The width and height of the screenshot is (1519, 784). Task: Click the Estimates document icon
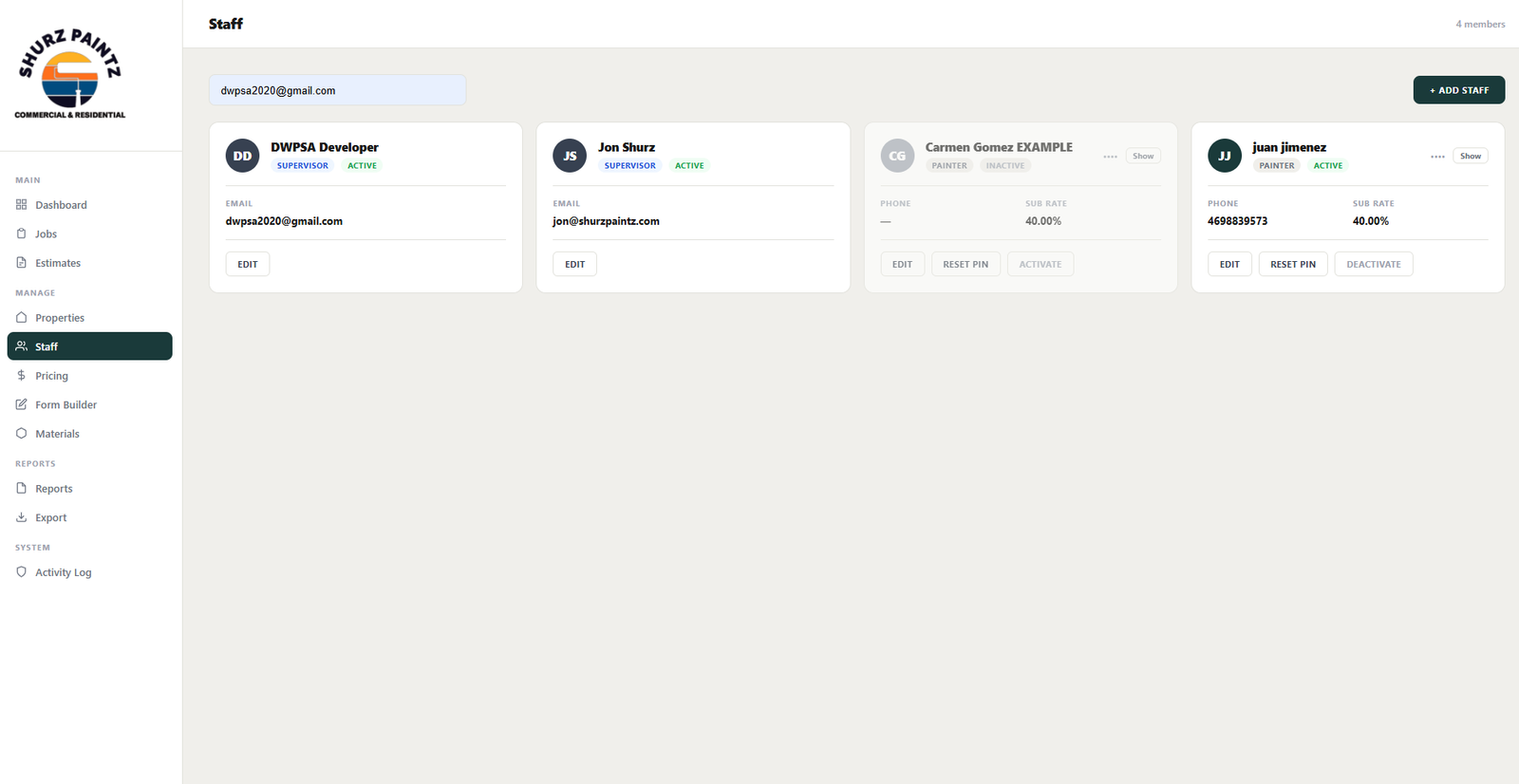(x=21, y=262)
